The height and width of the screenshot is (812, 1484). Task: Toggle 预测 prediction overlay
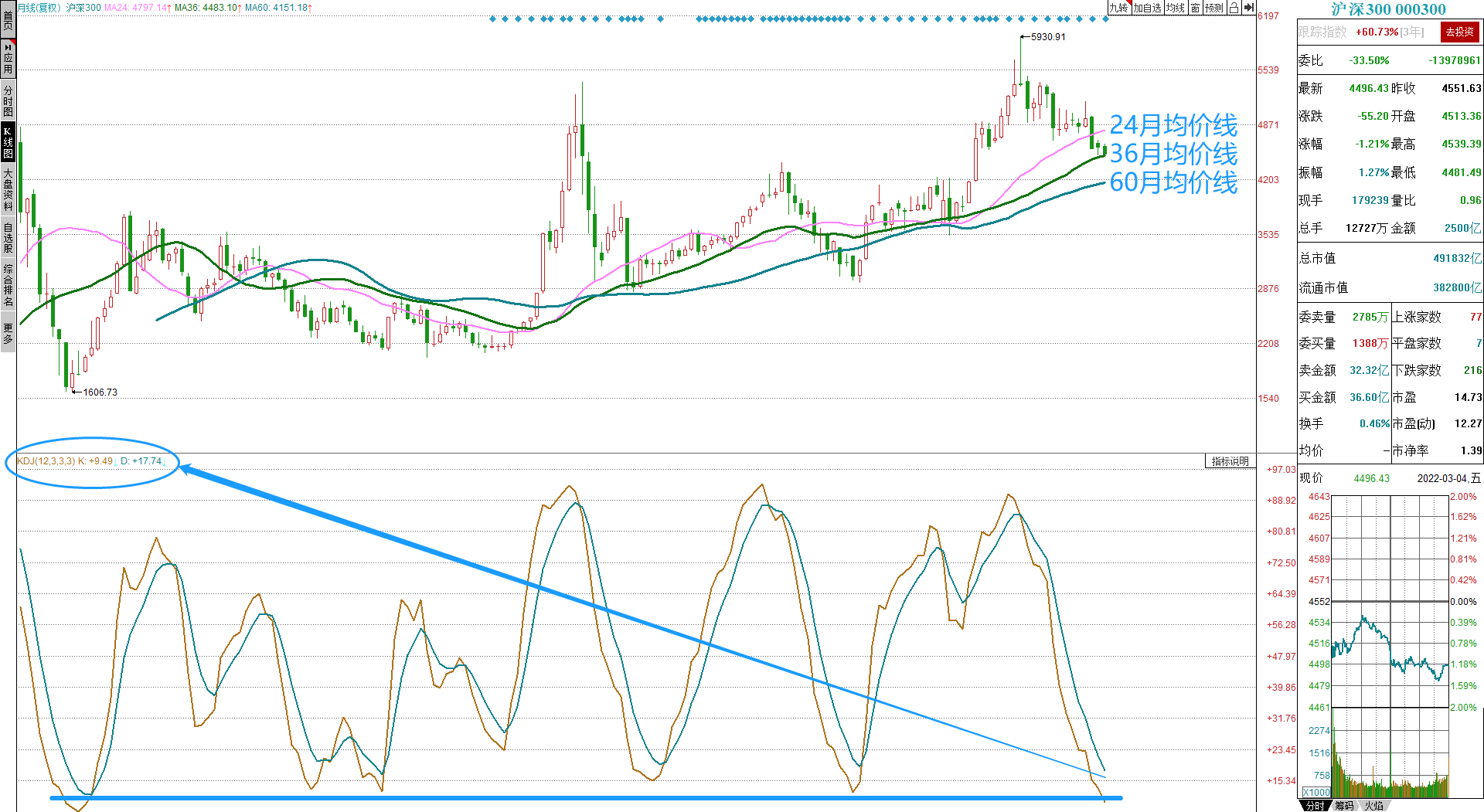(1214, 8)
